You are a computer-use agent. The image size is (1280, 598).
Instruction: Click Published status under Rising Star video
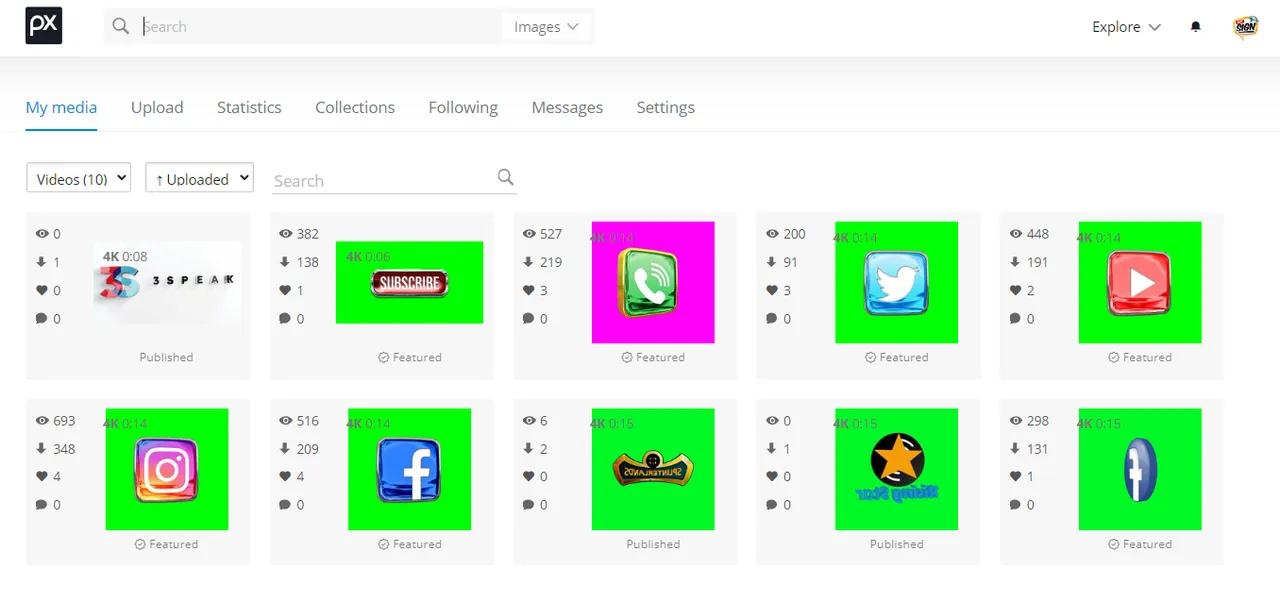[x=896, y=544]
